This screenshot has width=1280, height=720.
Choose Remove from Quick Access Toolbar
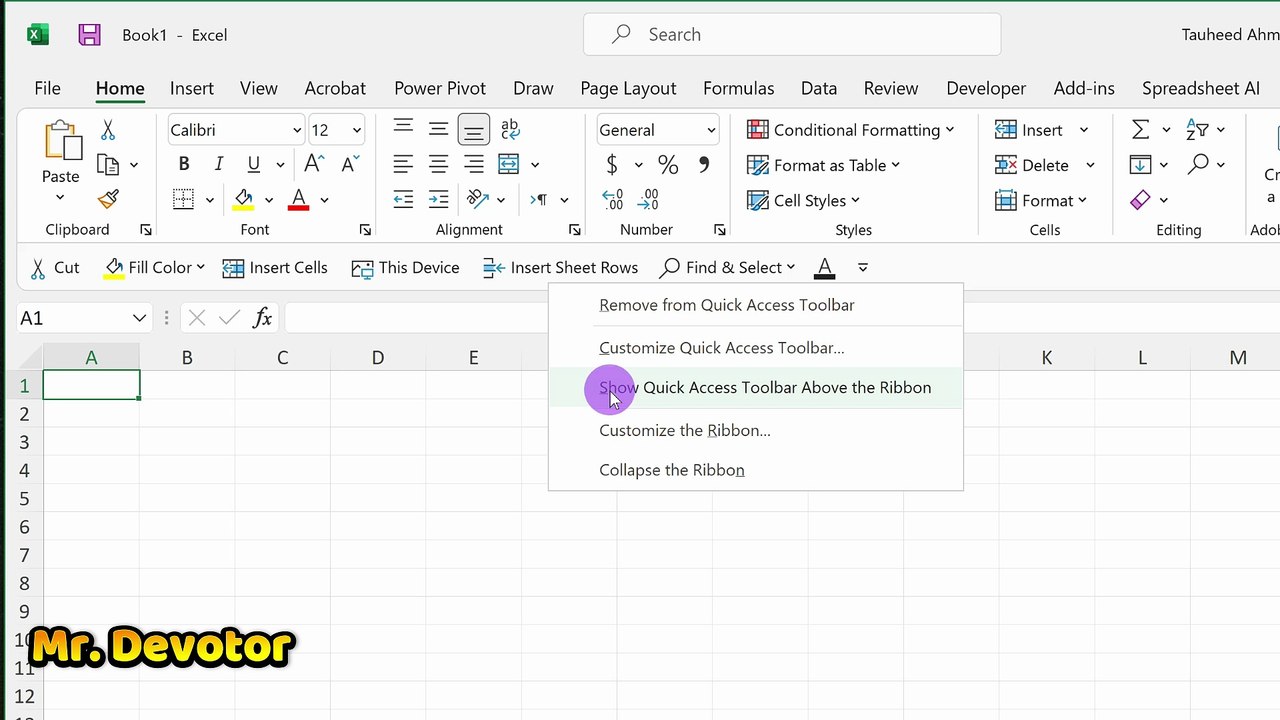pyautogui.click(x=756, y=305)
